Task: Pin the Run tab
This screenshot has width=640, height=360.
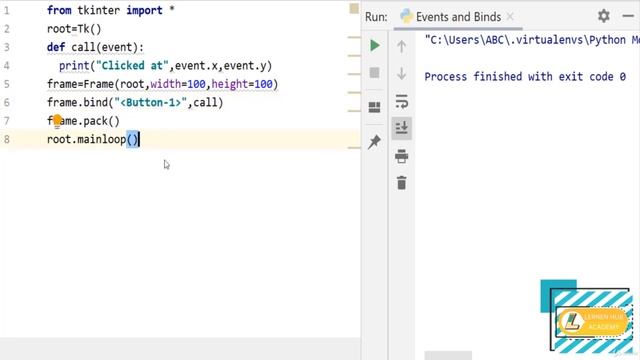Action: click(x=374, y=142)
